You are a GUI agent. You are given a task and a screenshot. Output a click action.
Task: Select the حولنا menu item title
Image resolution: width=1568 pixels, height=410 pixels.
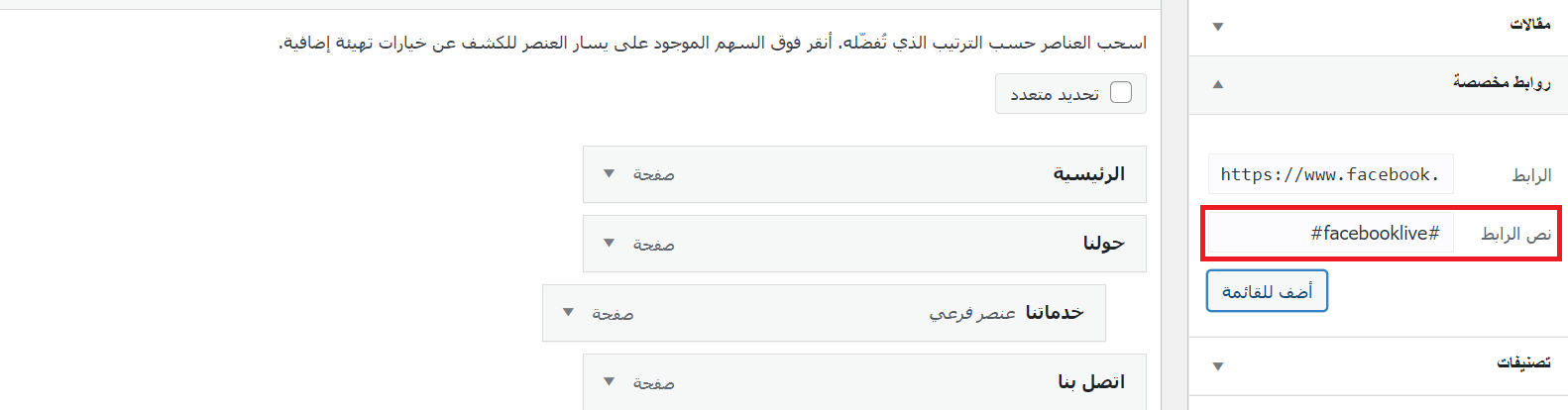(1103, 244)
